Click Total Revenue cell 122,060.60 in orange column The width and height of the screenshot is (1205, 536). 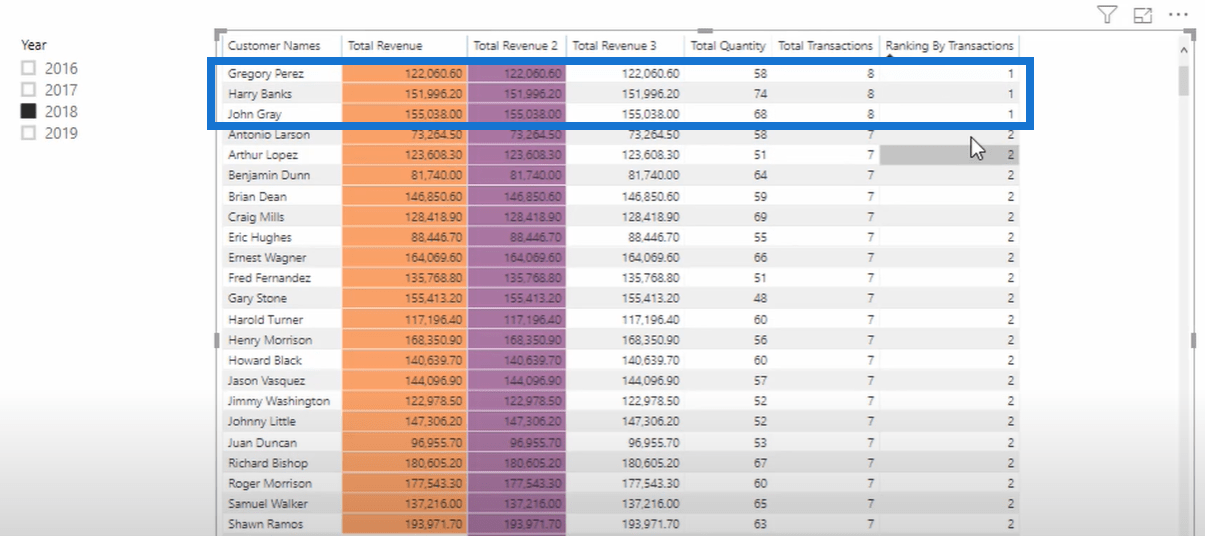pyautogui.click(x=405, y=74)
